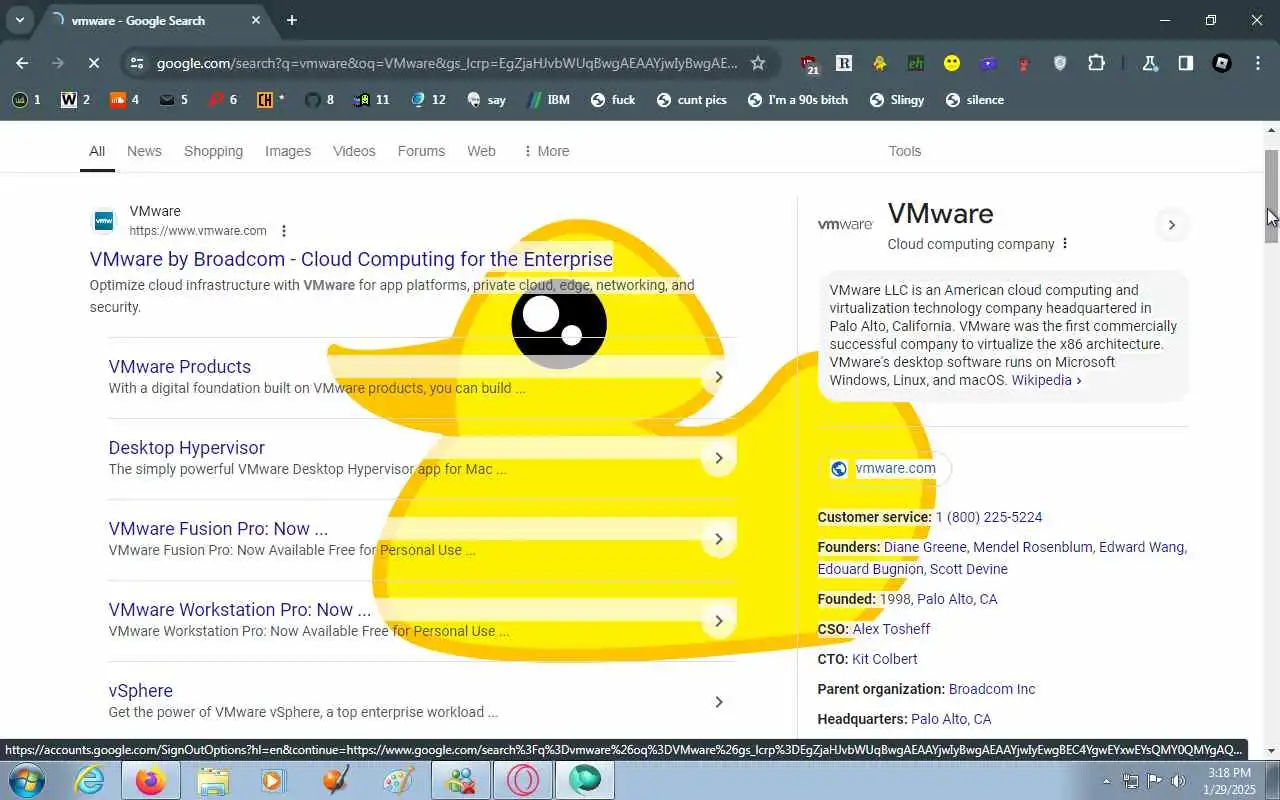The width and height of the screenshot is (1280, 800).
Task: Click the customer service phone number
Action: tap(989, 517)
